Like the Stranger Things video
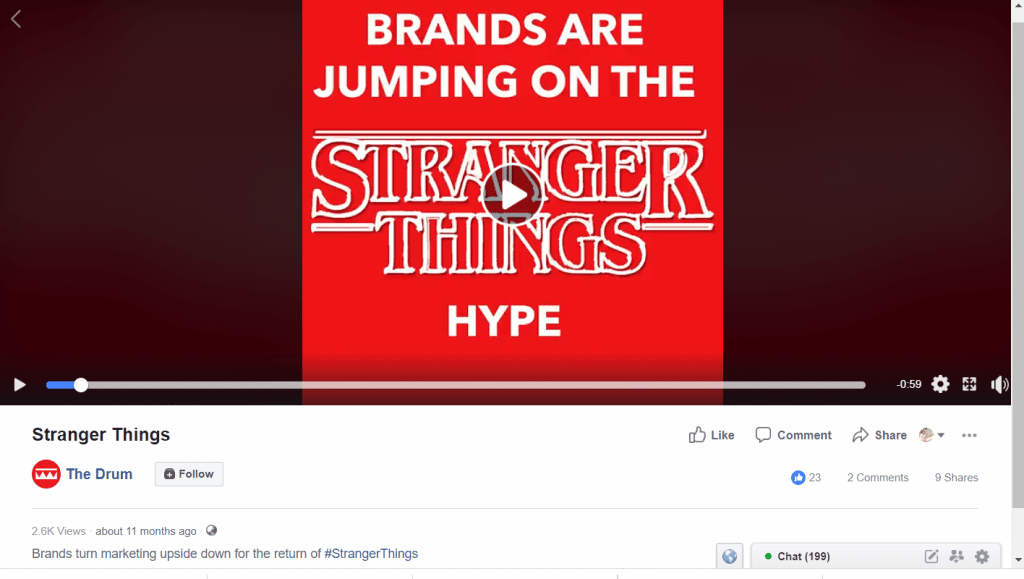Image resolution: width=1024 pixels, height=579 pixels. click(711, 435)
